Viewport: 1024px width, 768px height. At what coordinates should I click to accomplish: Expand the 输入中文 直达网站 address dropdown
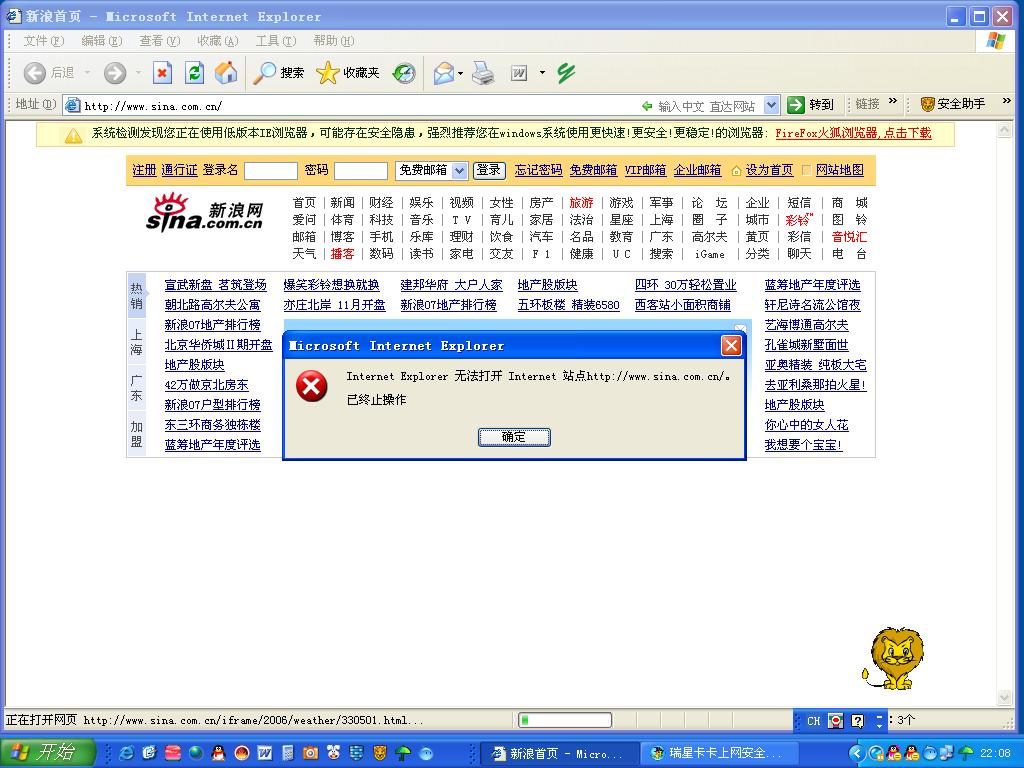771,104
